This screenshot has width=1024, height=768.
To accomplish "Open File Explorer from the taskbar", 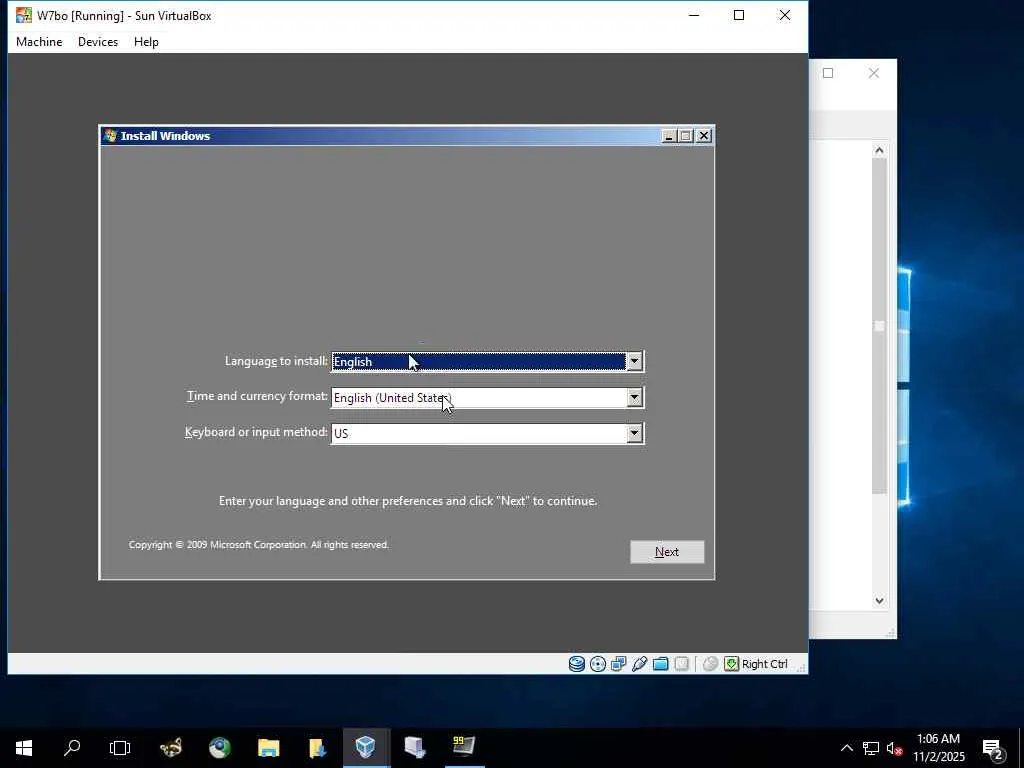I will click(x=268, y=748).
